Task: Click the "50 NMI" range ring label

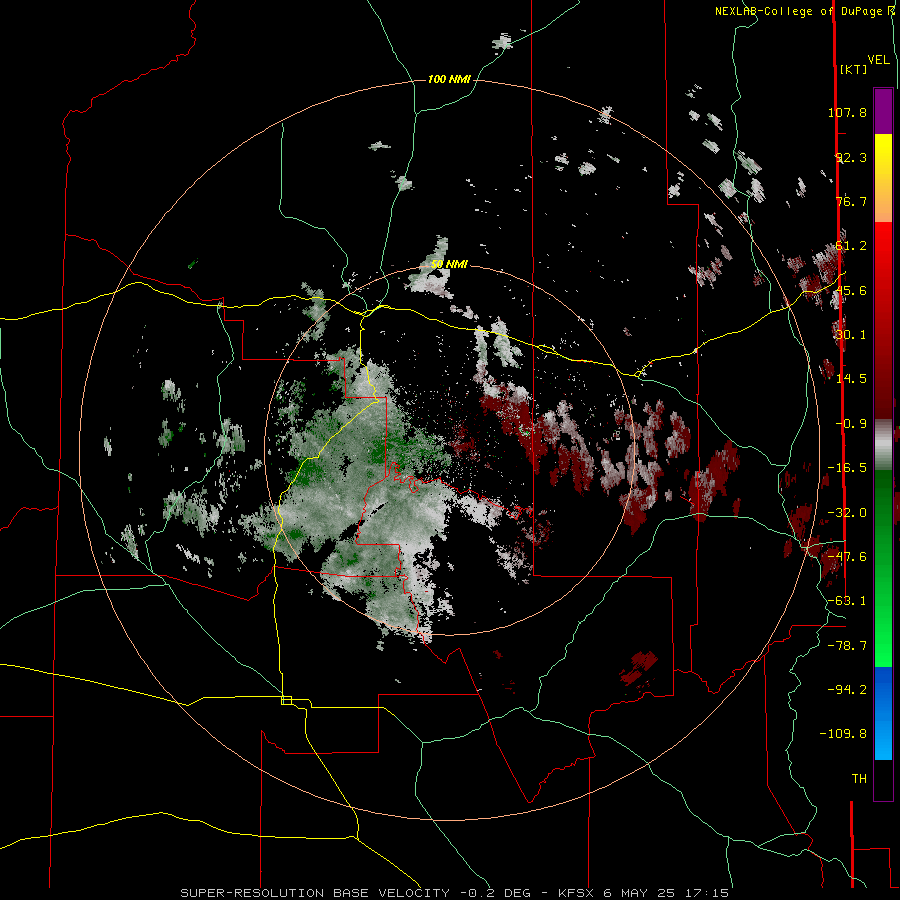Action: click(449, 264)
